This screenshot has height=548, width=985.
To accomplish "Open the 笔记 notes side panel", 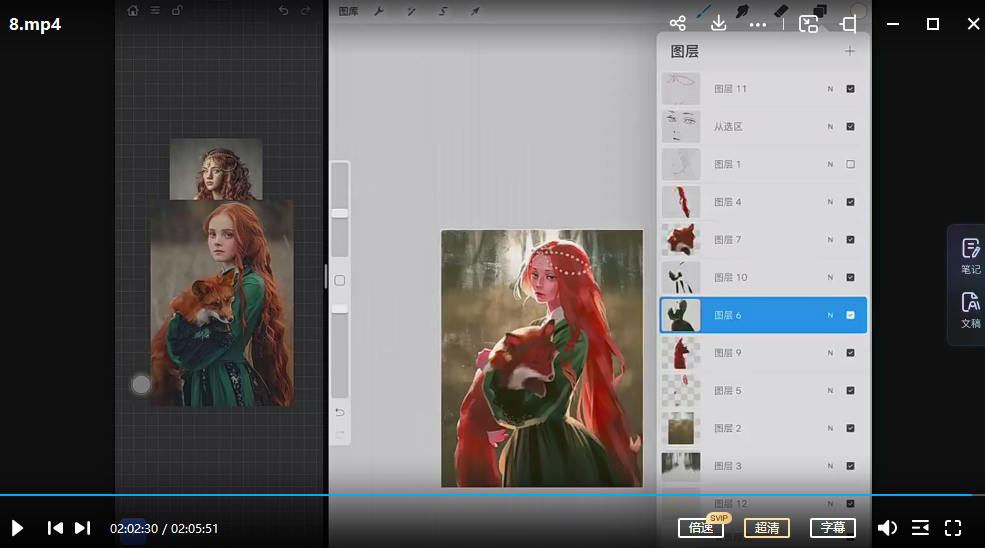I will 970,256.
